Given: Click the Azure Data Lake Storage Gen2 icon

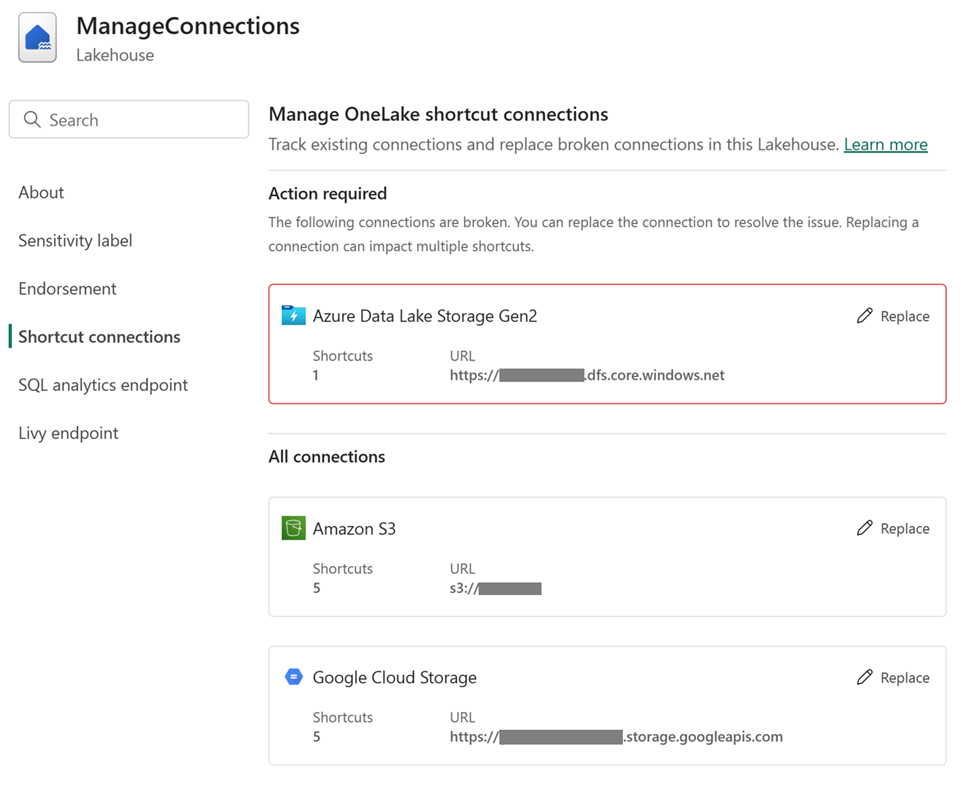Looking at the screenshot, I should pyautogui.click(x=293, y=316).
